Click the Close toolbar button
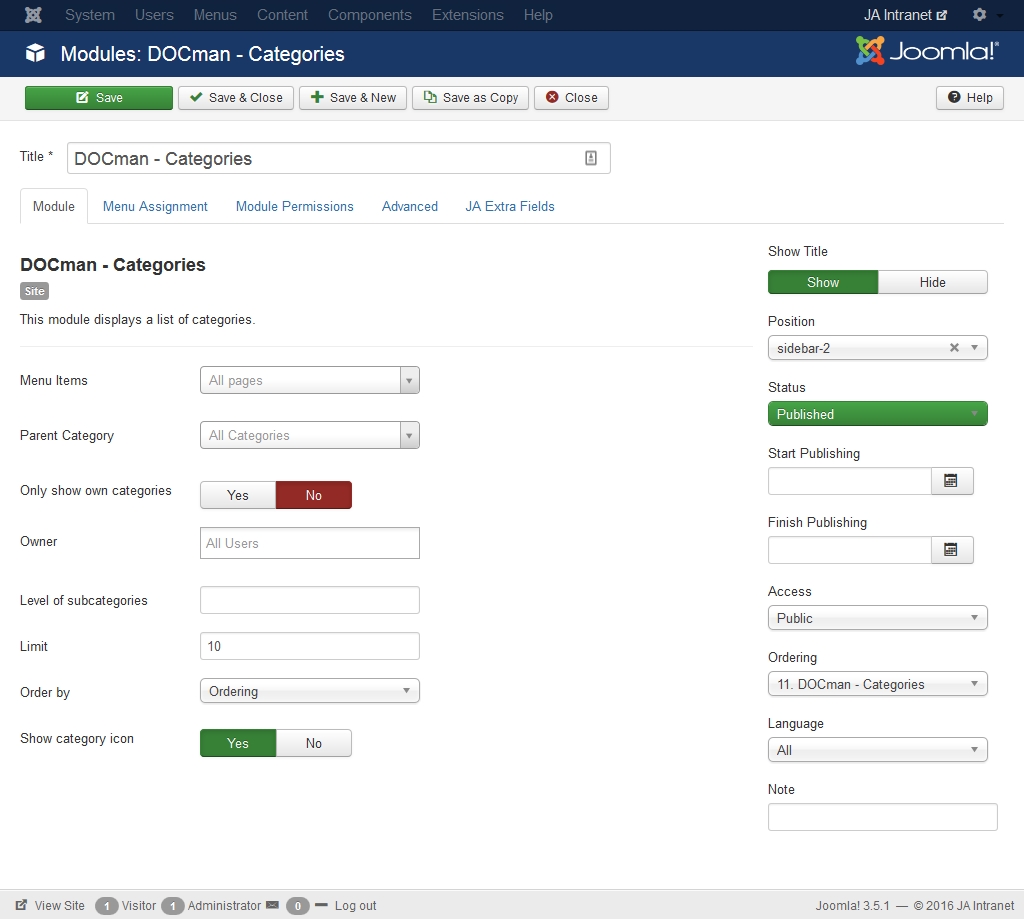This screenshot has height=919, width=1024. [x=571, y=98]
